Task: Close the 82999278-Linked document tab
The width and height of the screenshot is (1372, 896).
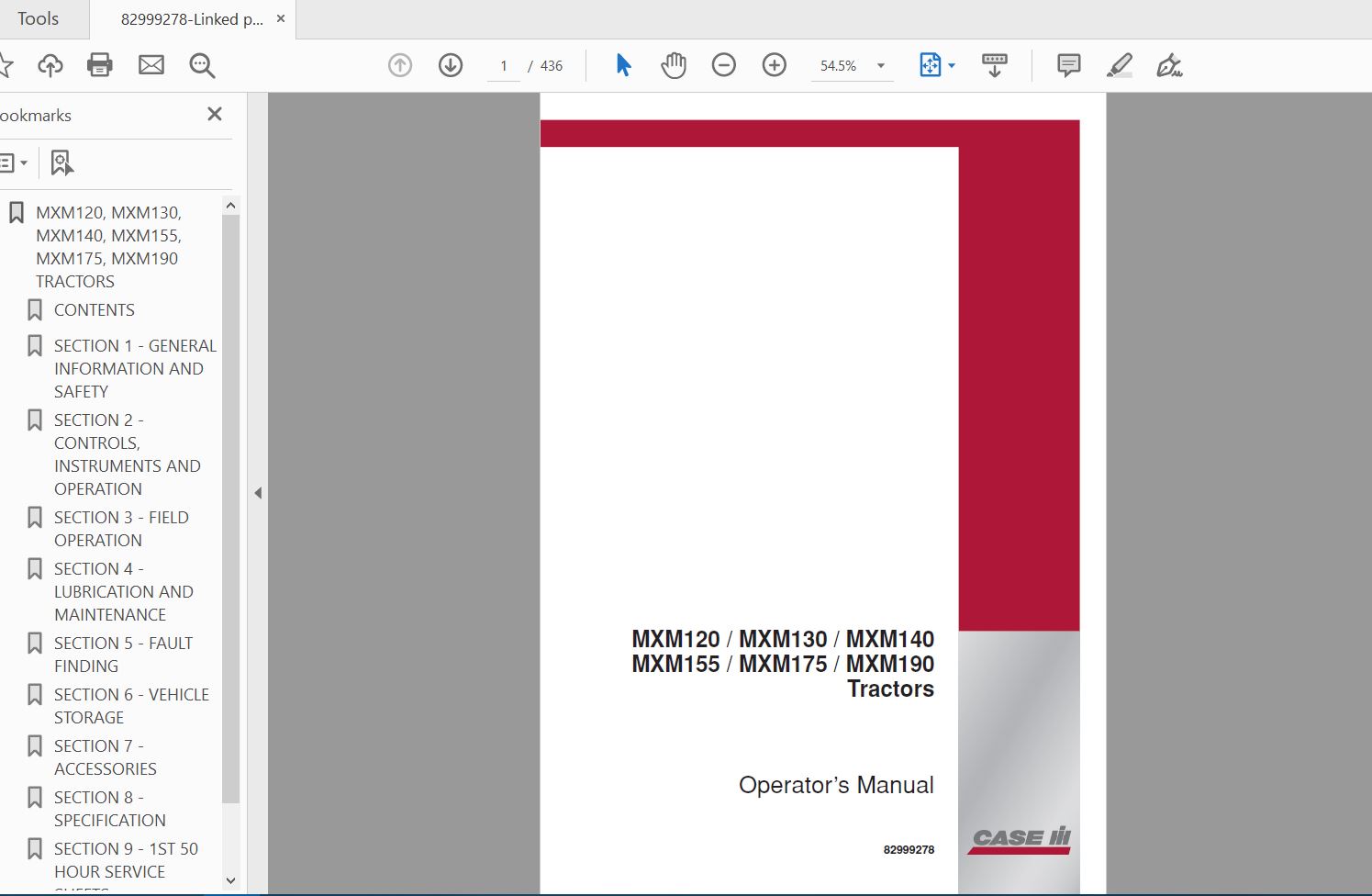Action: (x=281, y=18)
